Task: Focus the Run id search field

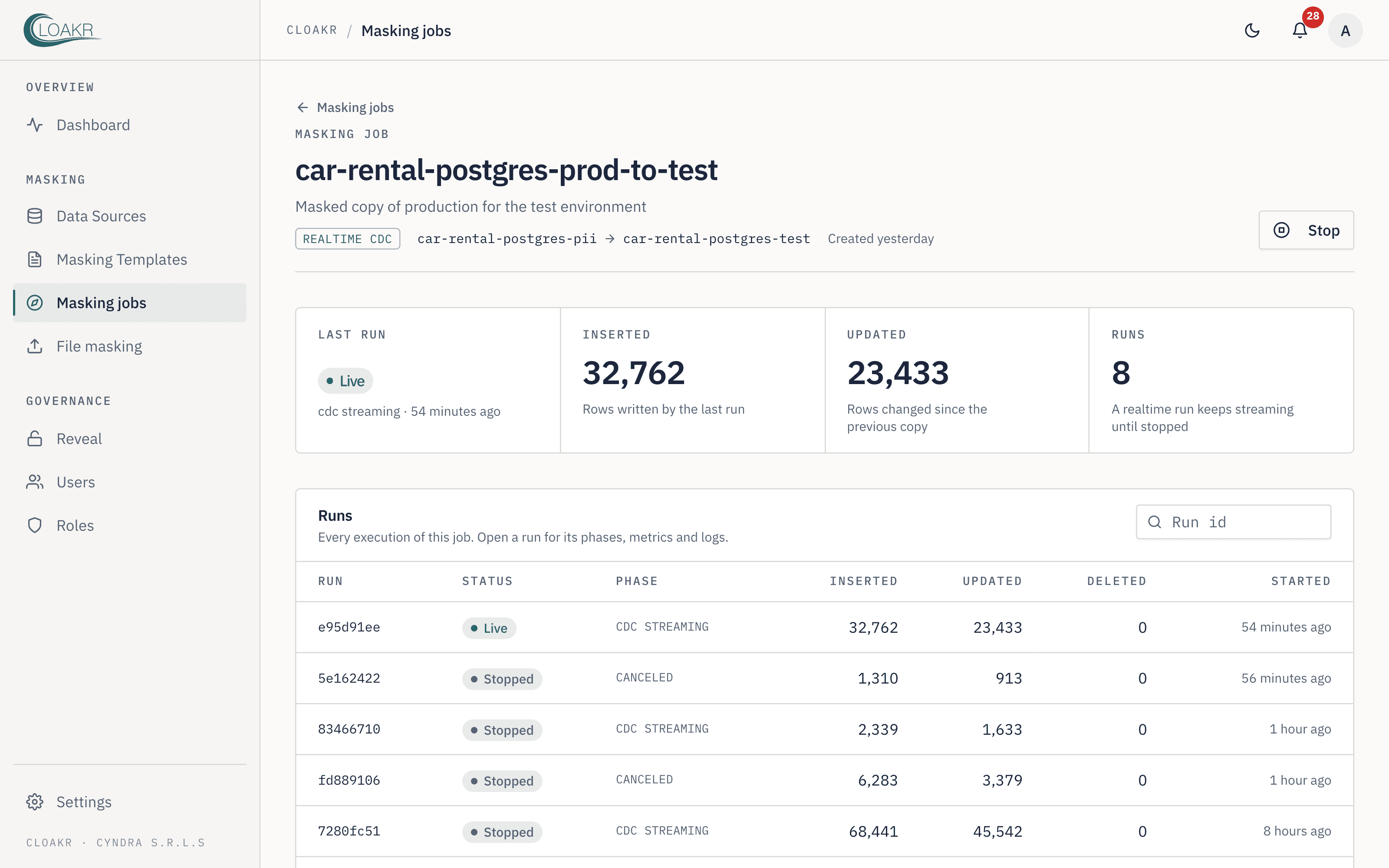Action: pyautogui.click(x=1233, y=522)
